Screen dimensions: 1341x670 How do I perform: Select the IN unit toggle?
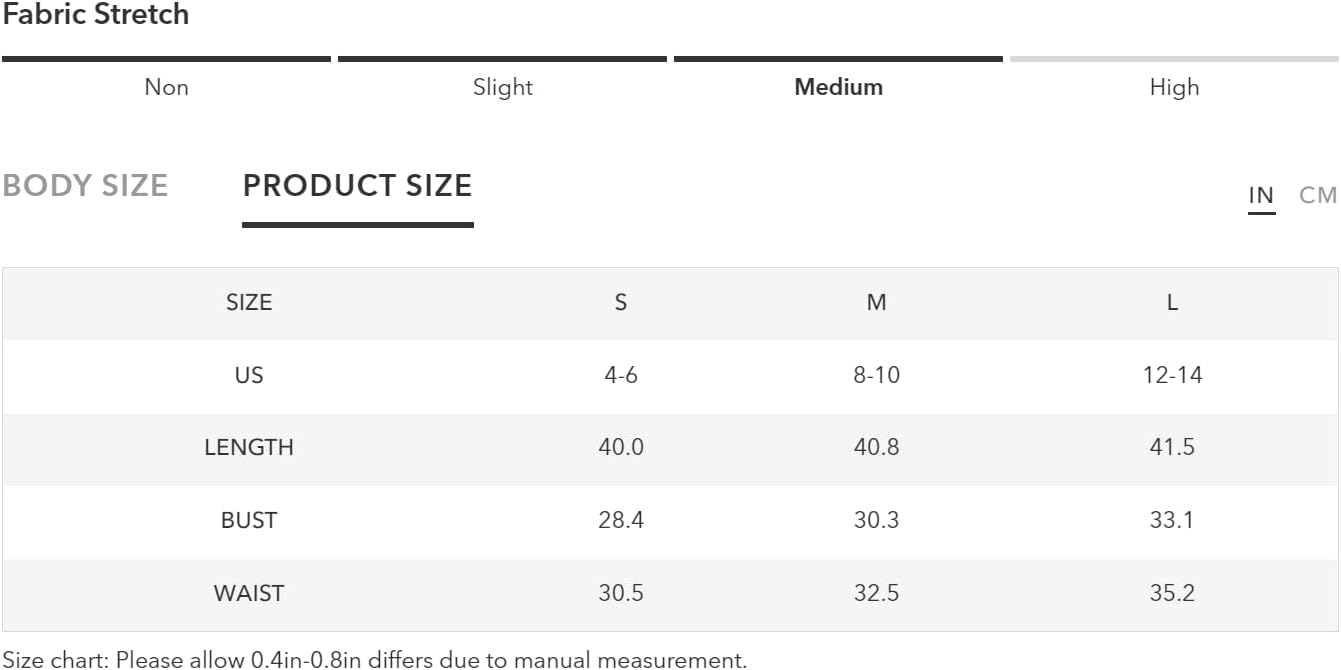click(1261, 195)
